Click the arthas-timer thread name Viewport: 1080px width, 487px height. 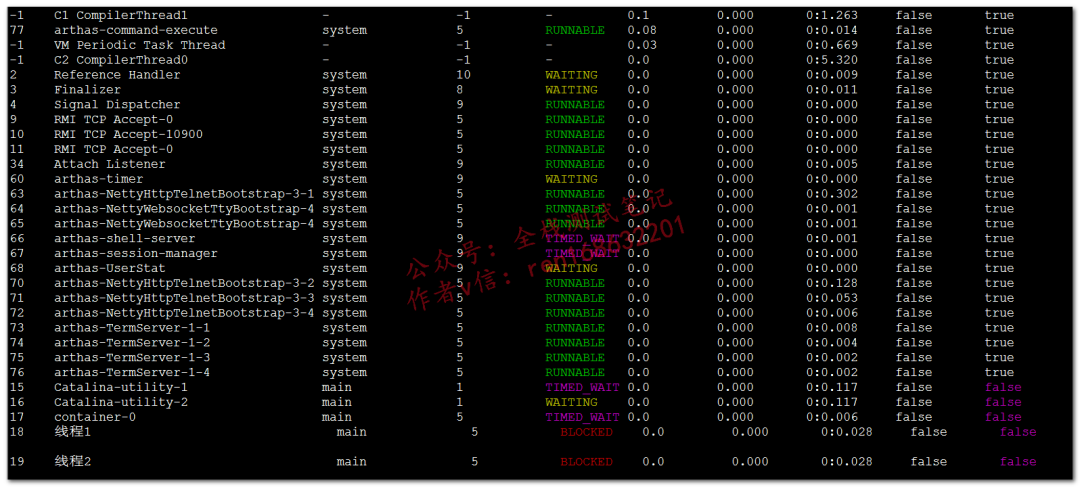click(x=98, y=179)
